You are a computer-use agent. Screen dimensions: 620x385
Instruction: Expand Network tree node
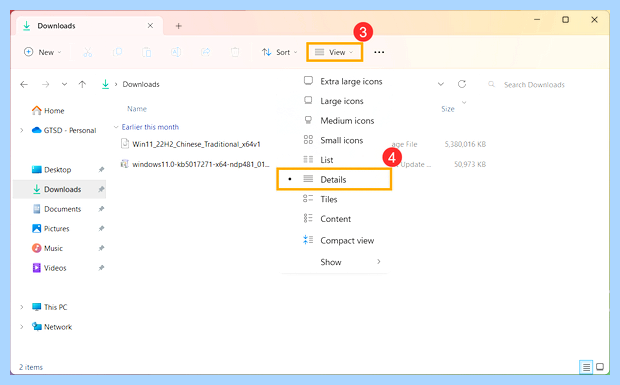coord(22,327)
